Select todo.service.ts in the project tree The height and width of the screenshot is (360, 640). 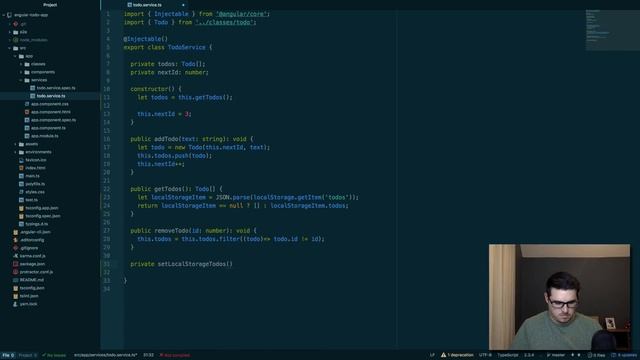coord(51,96)
